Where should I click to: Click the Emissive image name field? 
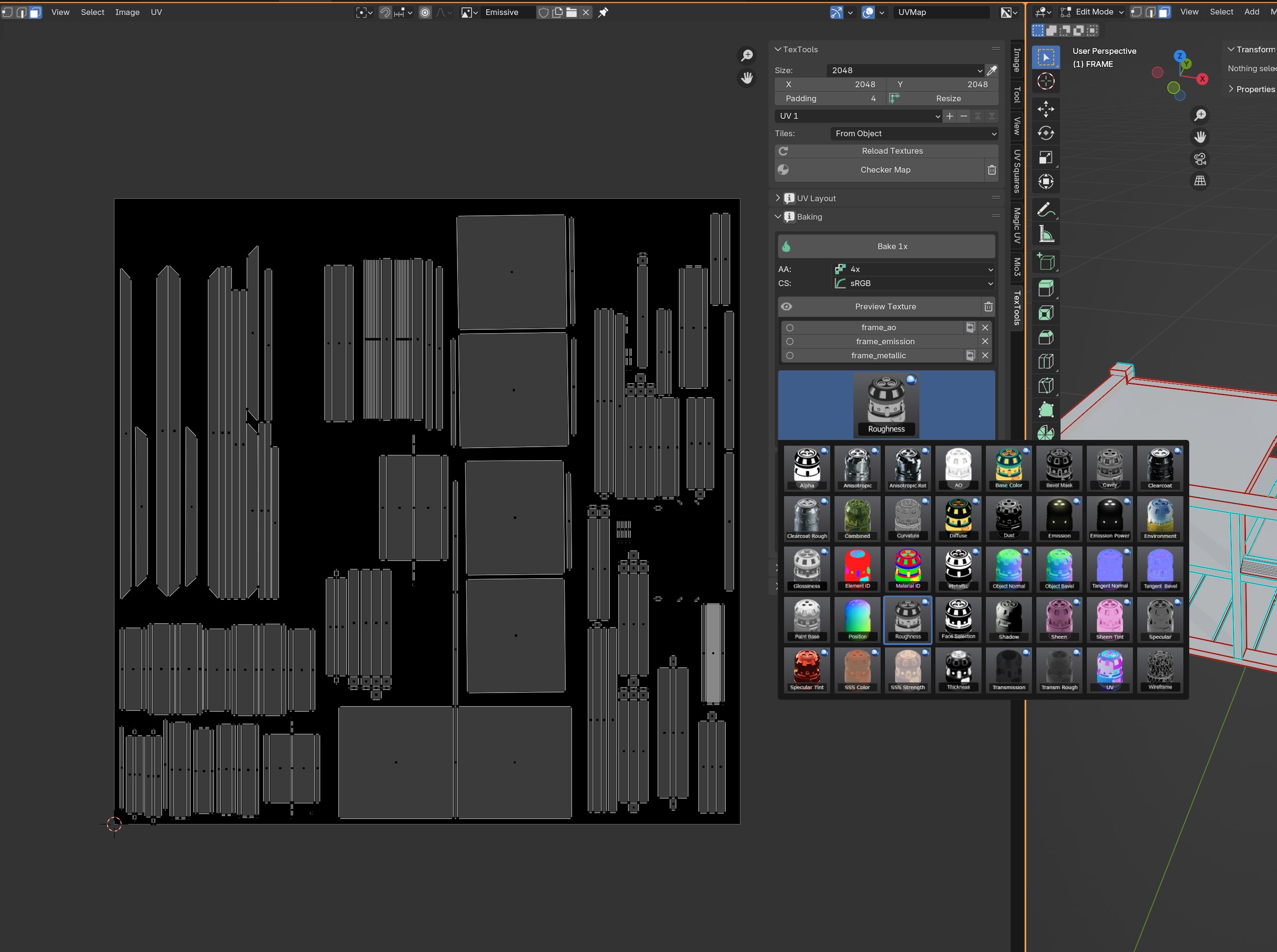coord(508,12)
